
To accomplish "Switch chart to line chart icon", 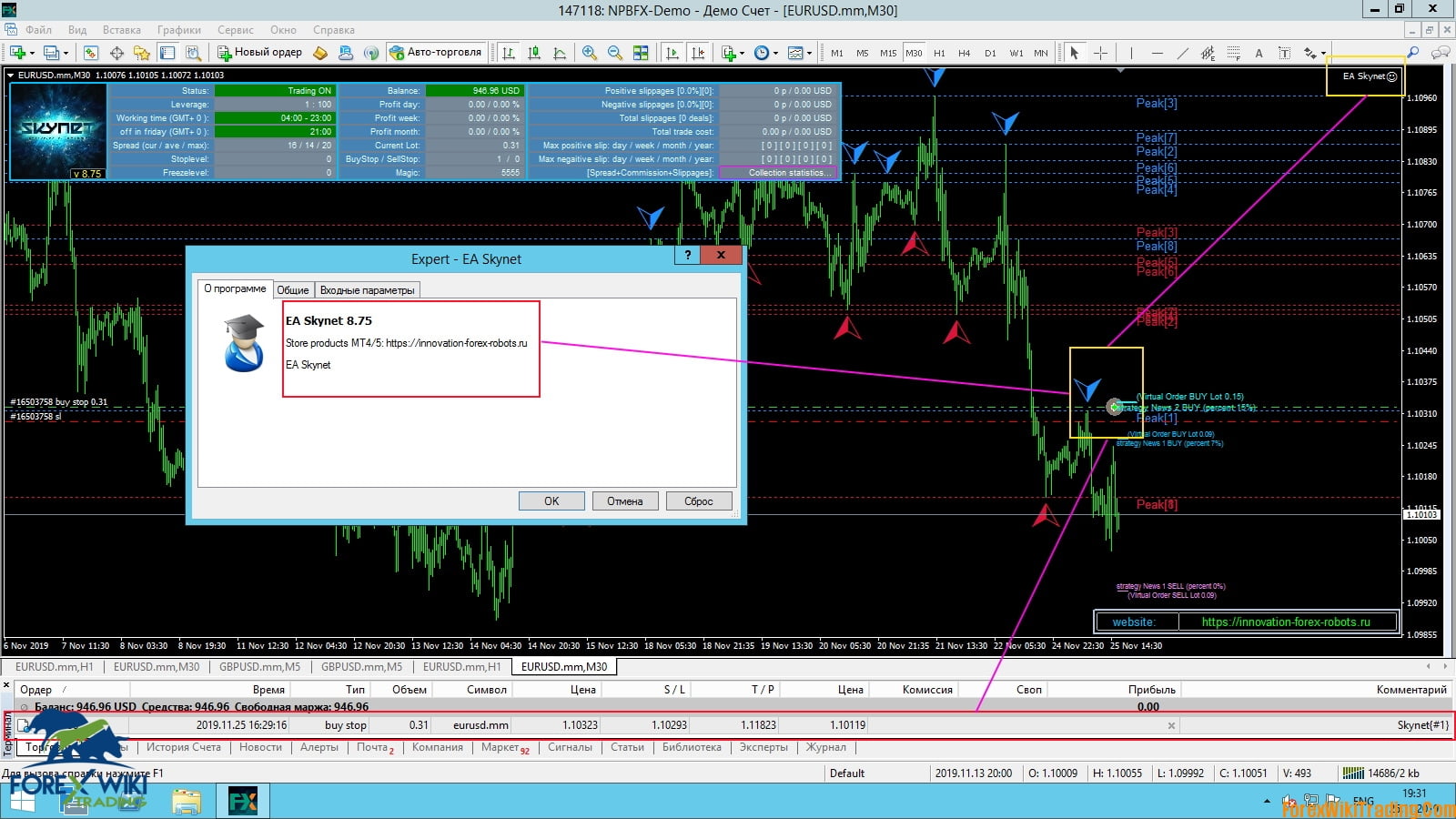I will (560, 53).
